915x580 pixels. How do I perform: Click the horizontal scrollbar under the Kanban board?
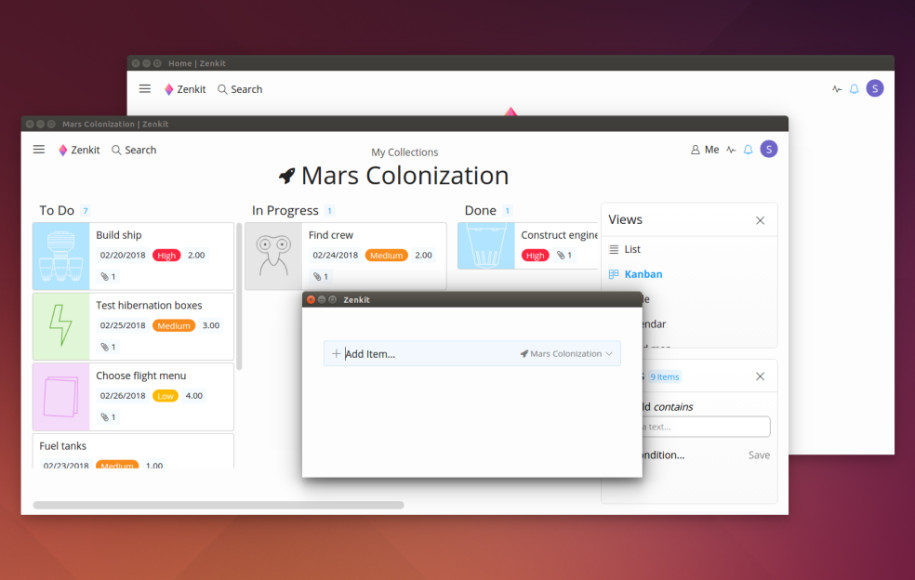point(218,505)
